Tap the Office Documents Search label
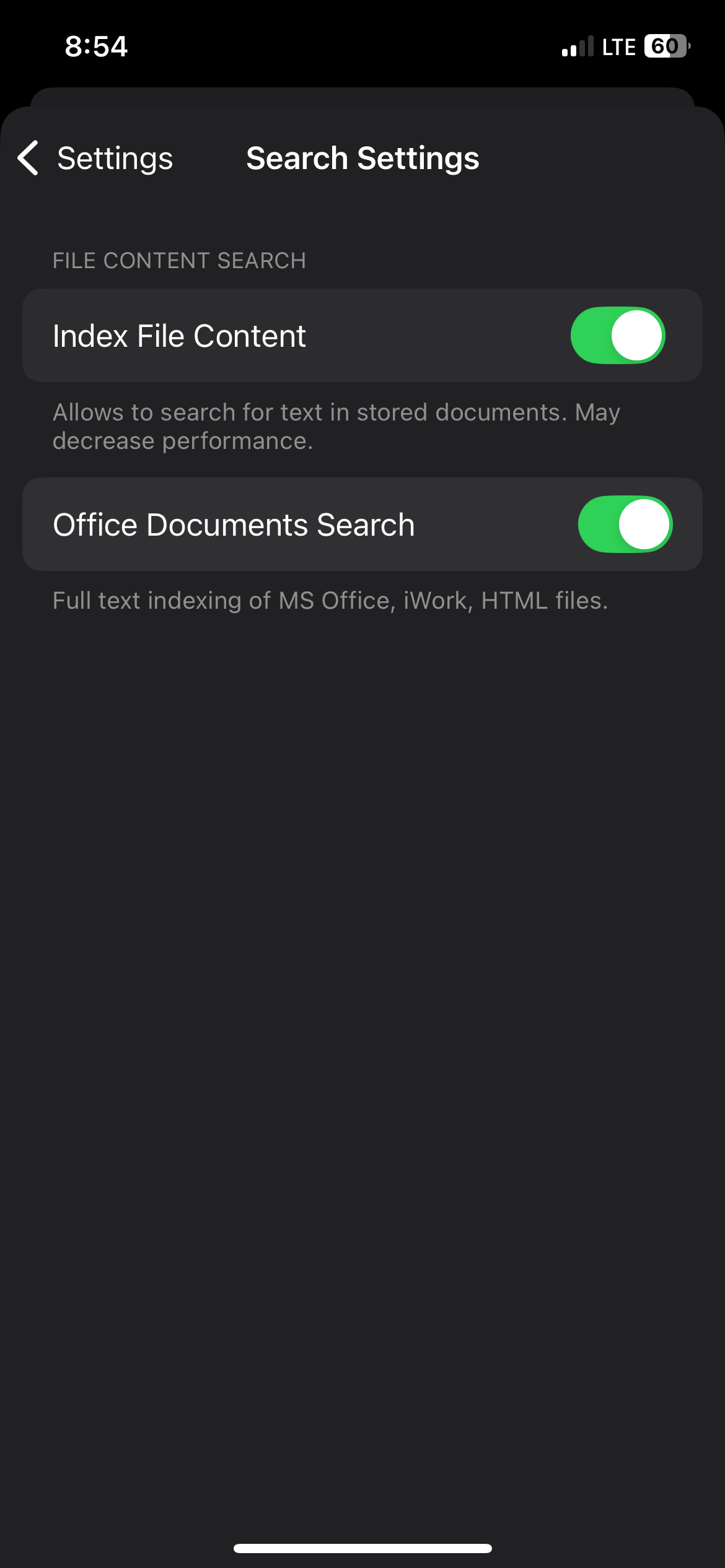725x1568 pixels. tap(234, 525)
